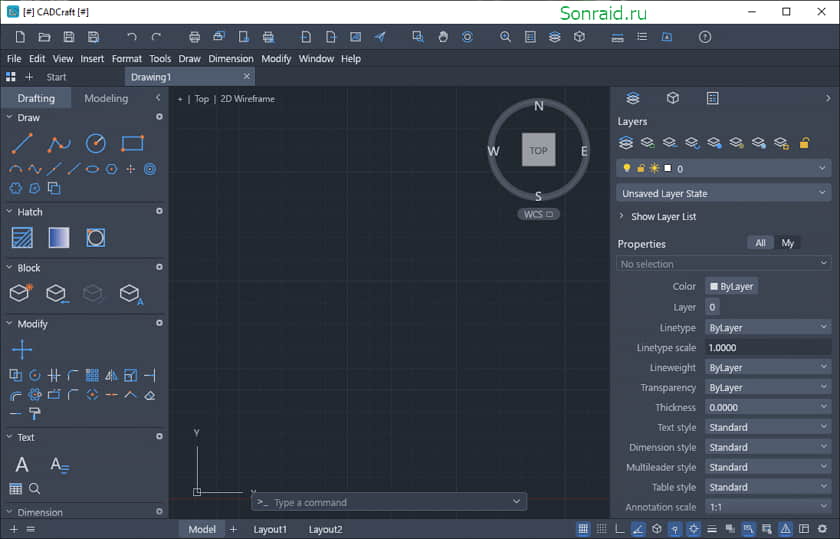Screen dimensions: 840x539
Task: Select the Circle draw tool
Action: click(x=95, y=143)
